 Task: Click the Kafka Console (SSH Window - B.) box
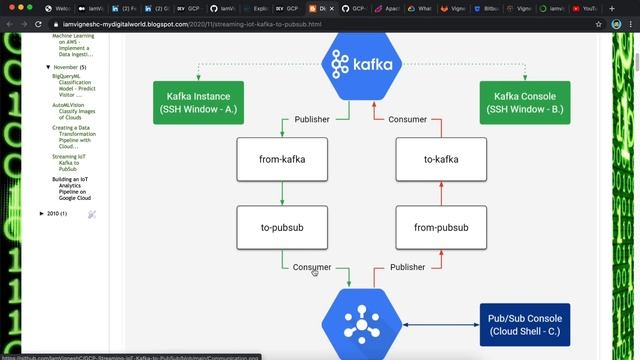point(525,102)
